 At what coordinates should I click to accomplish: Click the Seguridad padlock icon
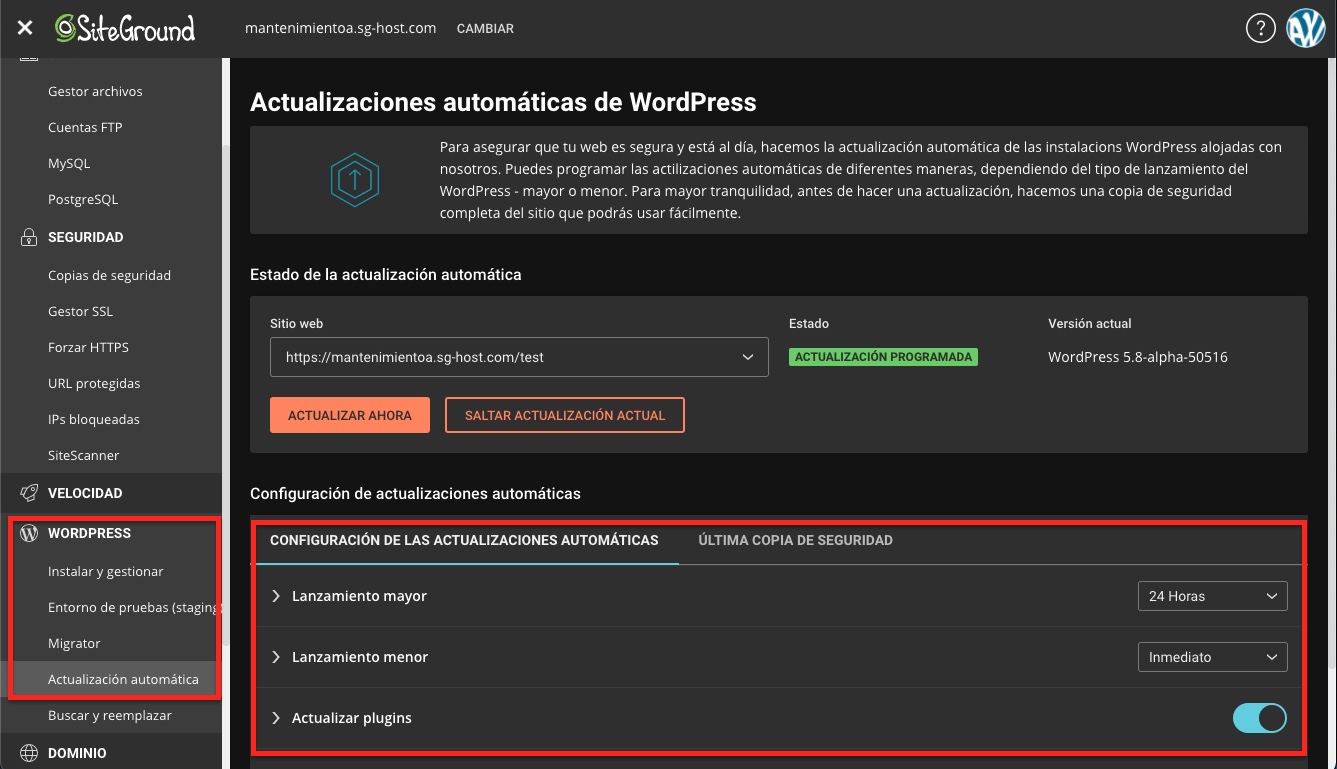[x=27, y=237]
